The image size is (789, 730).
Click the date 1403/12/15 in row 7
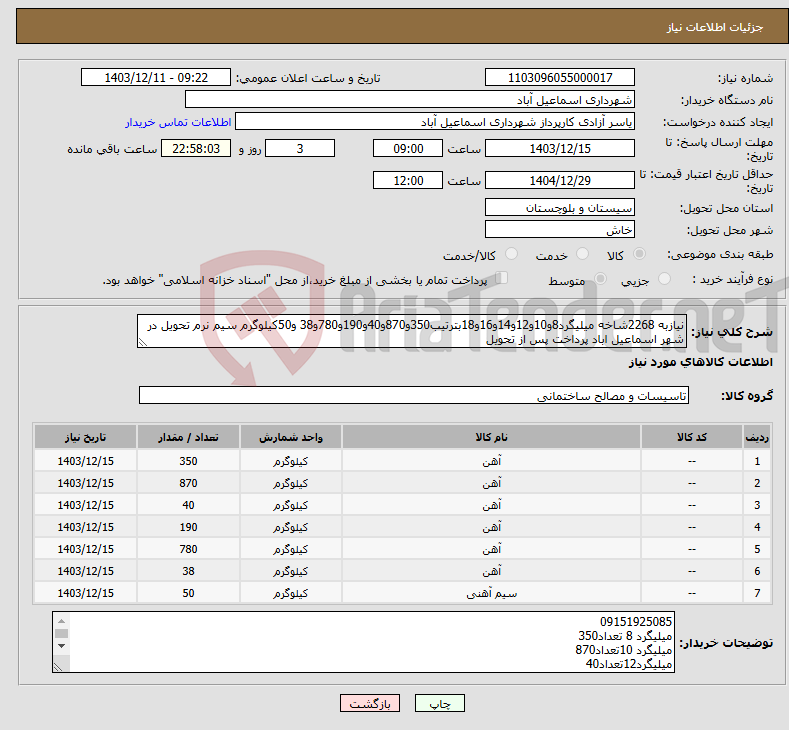(x=86, y=593)
